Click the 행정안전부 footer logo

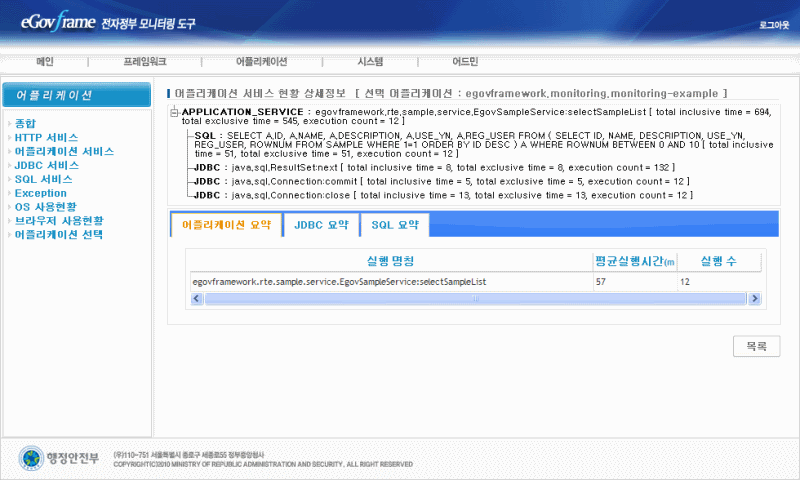[x=60, y=458]
